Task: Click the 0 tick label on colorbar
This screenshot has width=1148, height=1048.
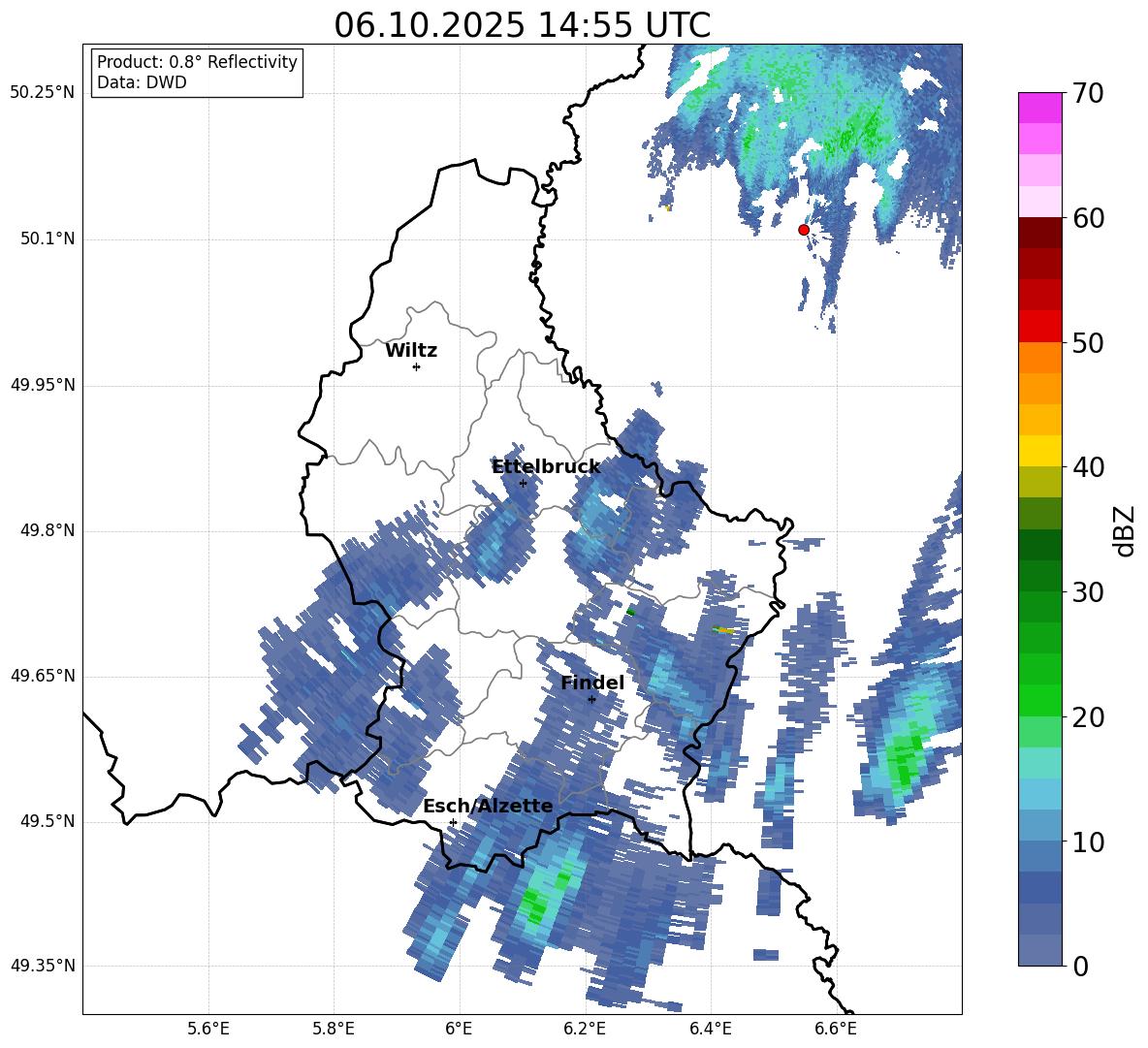Action: pyautogui.click(x=1080, y=966)
